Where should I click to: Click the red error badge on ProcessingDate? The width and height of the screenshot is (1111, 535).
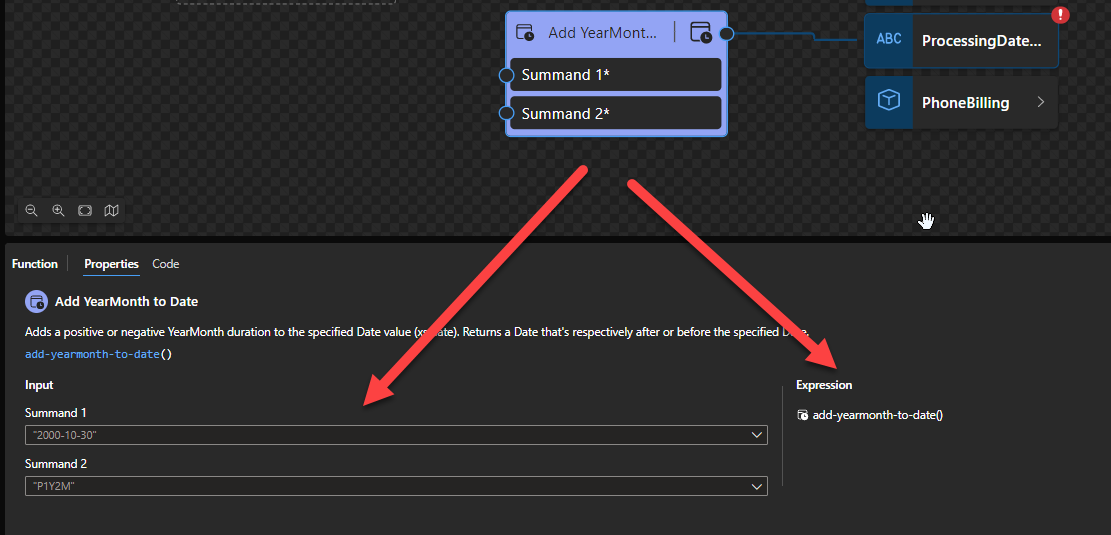[x=1061, y=15]
